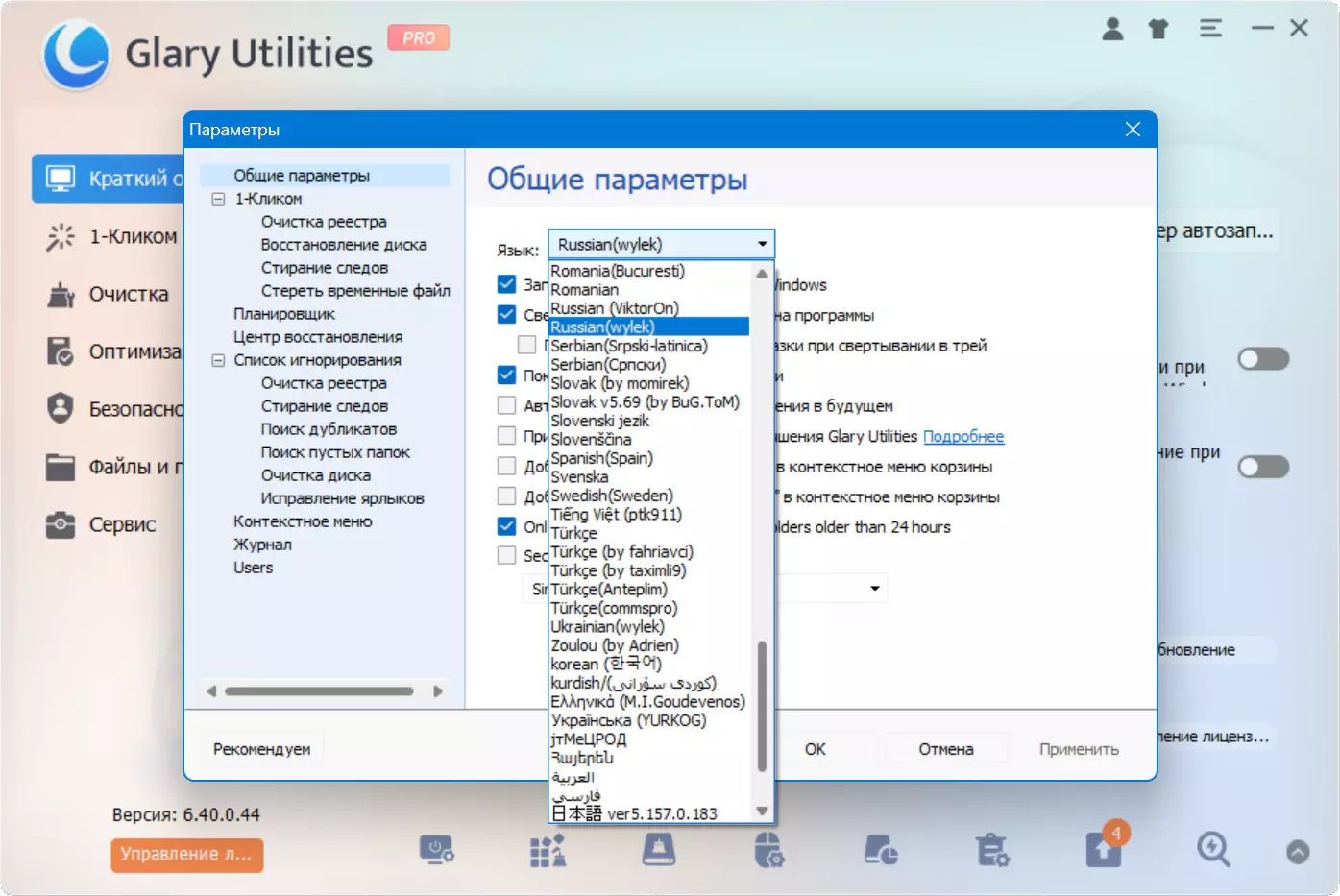Click the Рекомендуем button
This screenshot has width=1340, height=896.
coord(262,749)
